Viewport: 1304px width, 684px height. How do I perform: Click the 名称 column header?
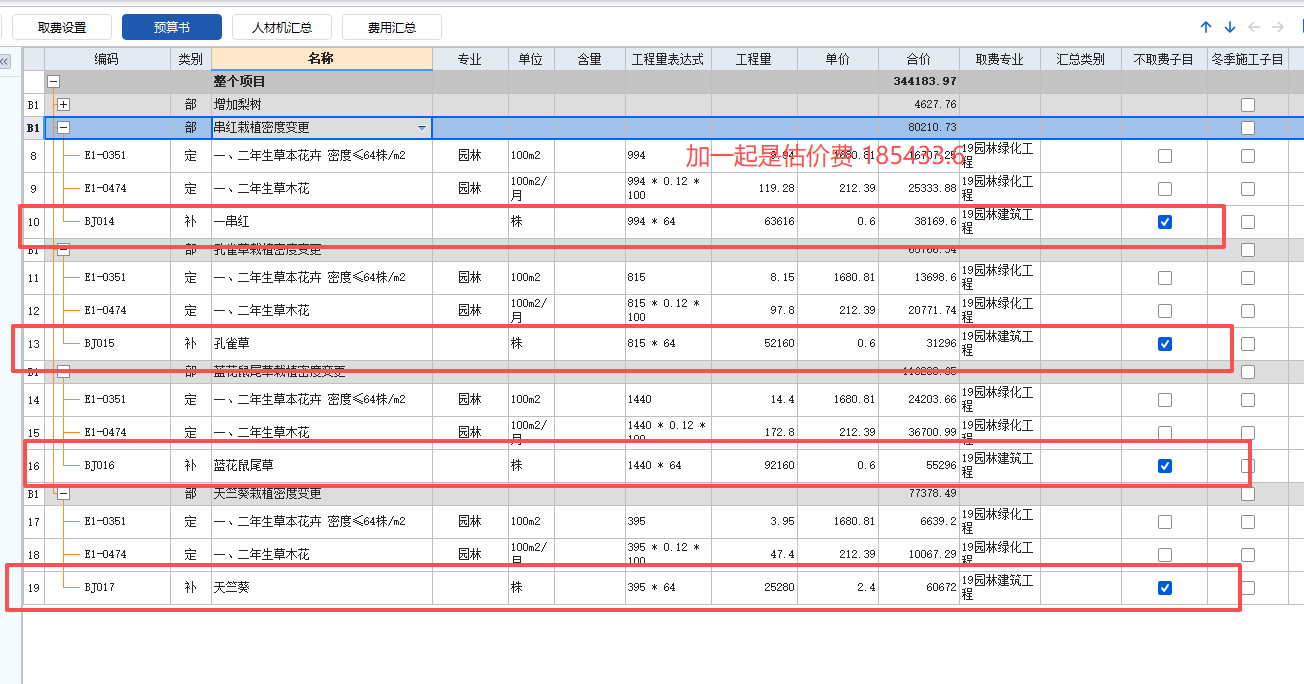point(320,58)
